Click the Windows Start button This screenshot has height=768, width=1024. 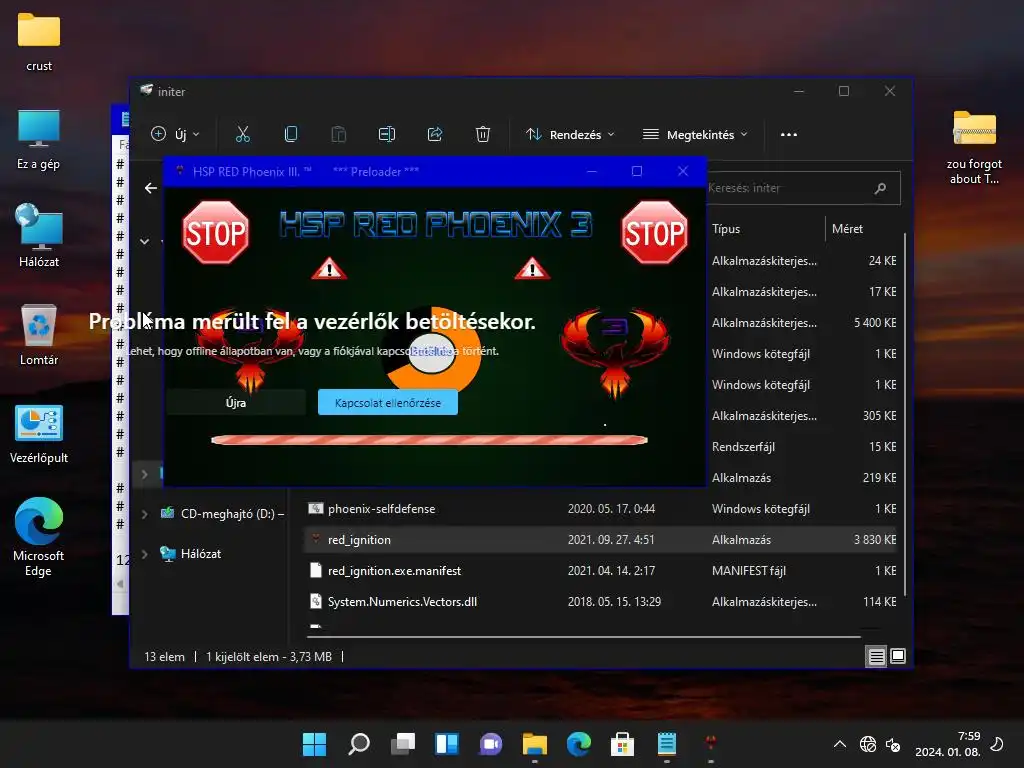[314, 744]
